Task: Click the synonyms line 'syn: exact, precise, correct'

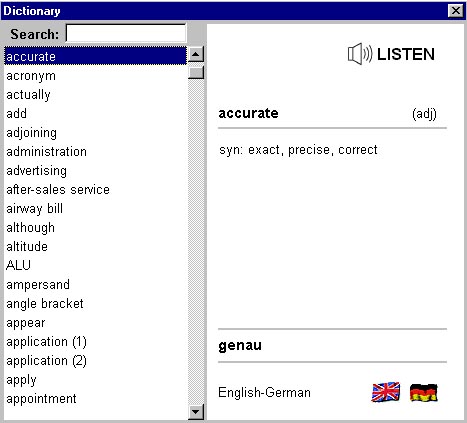Action: (x=298, y=150)
